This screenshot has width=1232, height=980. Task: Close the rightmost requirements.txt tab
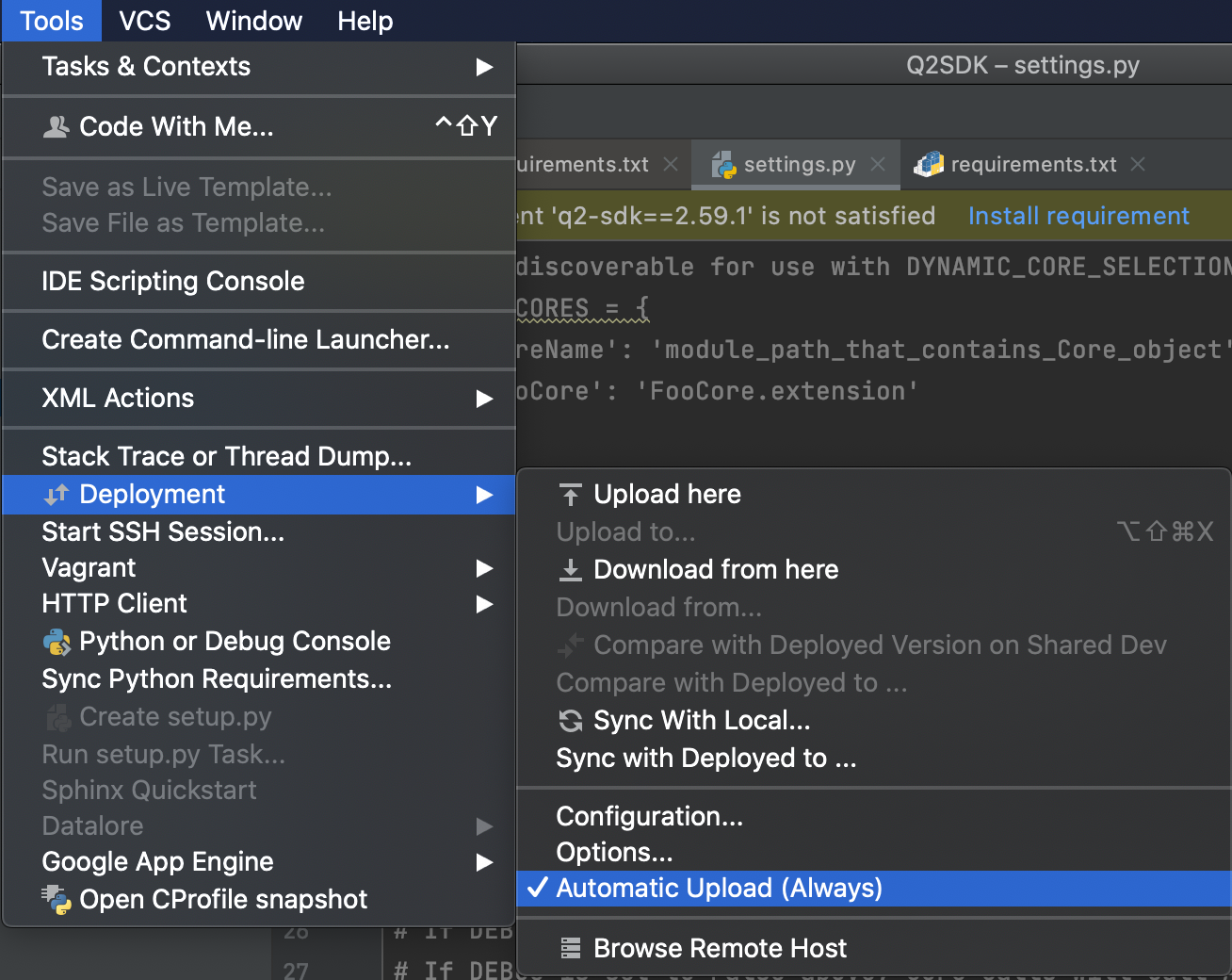click(x=1138, y=164)
